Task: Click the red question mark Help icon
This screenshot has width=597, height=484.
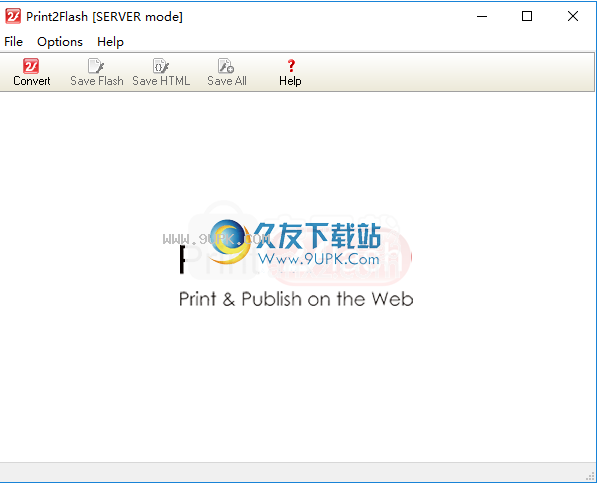Action: click(291, 66)
